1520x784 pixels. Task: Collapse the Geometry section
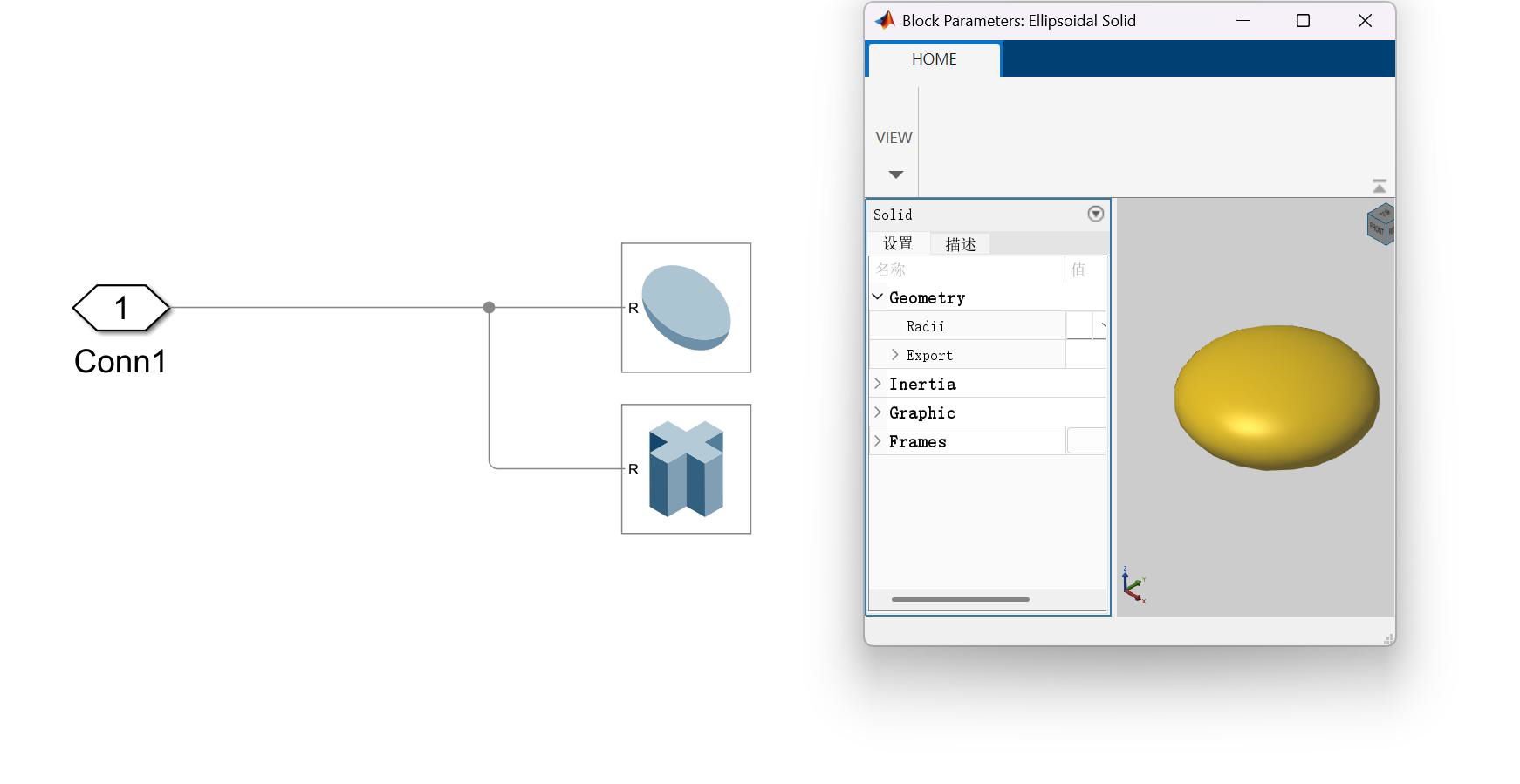tap(878, 297)
